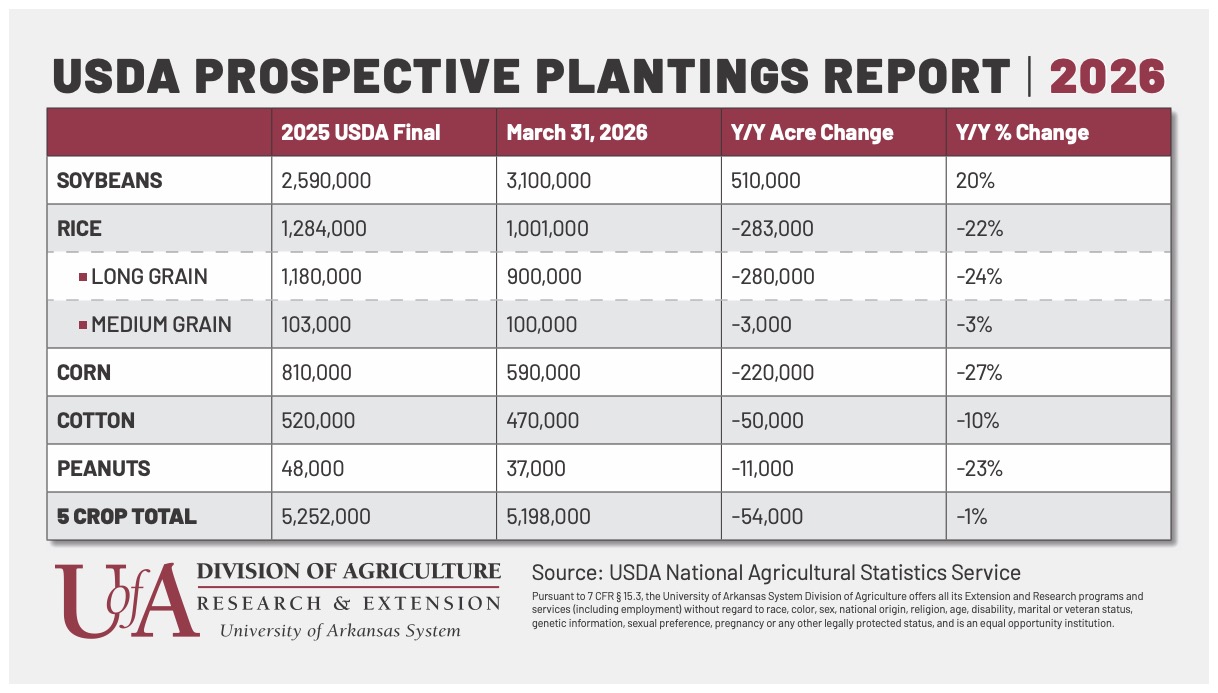Click the red bullet beside MEDIUM GRAIN

click(83, 325)
